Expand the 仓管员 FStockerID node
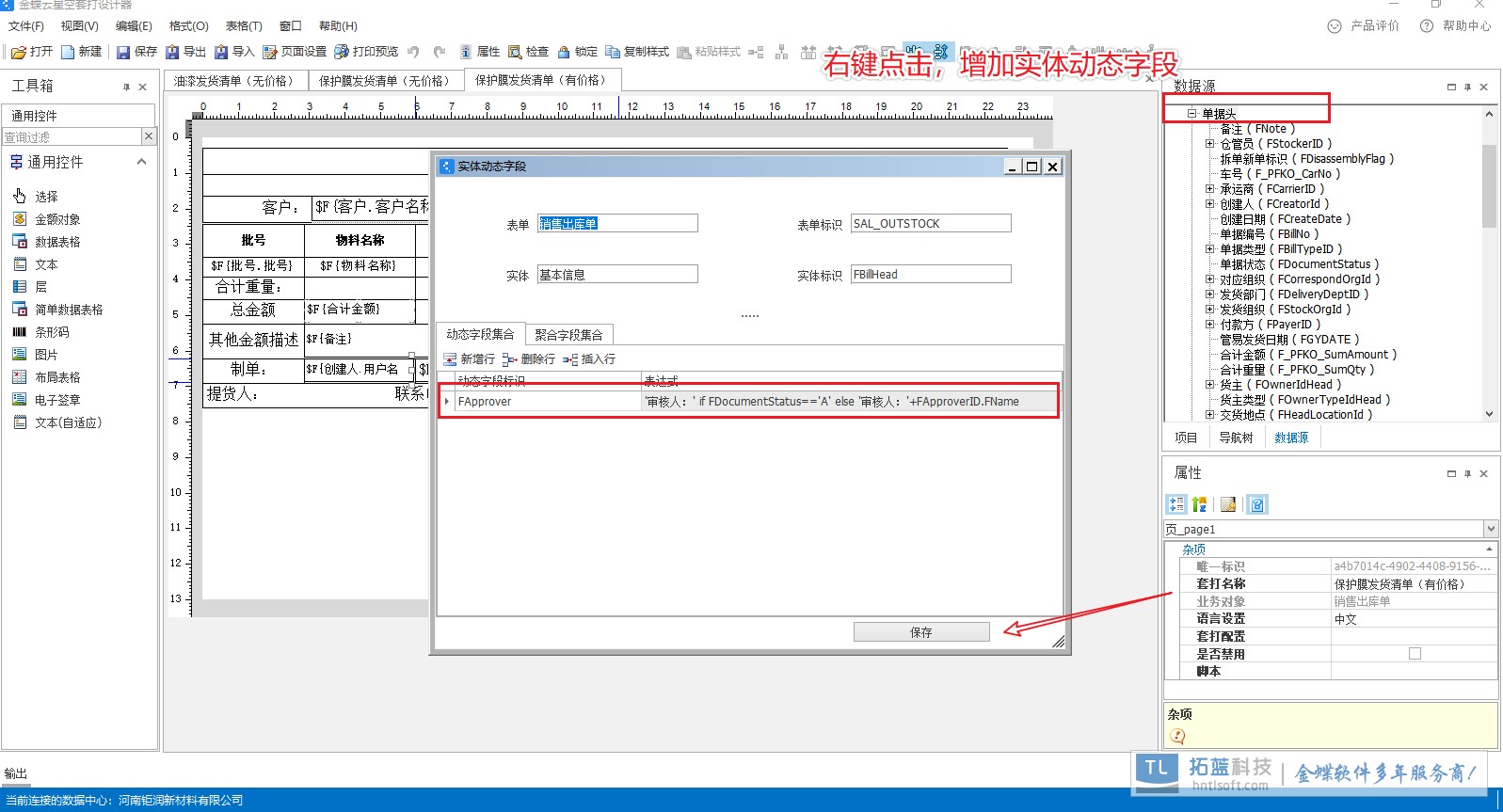The image size is (1503, 812). pos(1210,144)
